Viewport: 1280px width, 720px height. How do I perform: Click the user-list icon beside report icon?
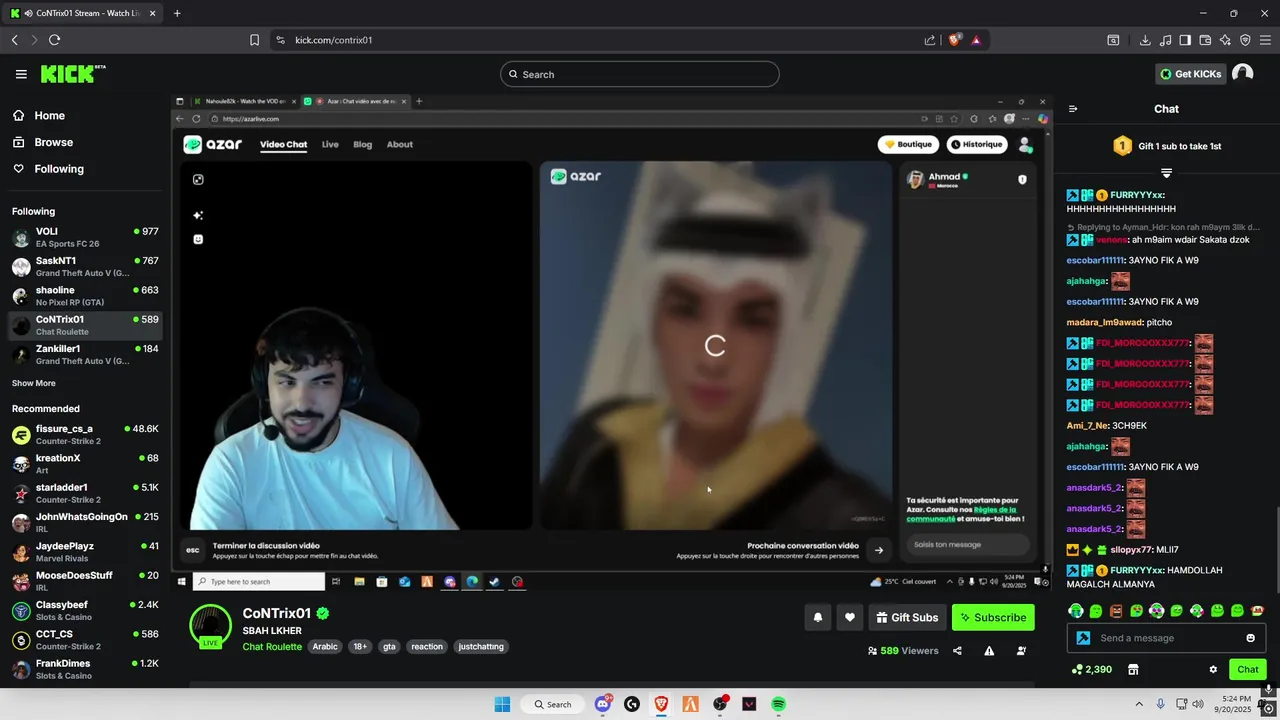pyautogui.click(x=1021, y=651)
